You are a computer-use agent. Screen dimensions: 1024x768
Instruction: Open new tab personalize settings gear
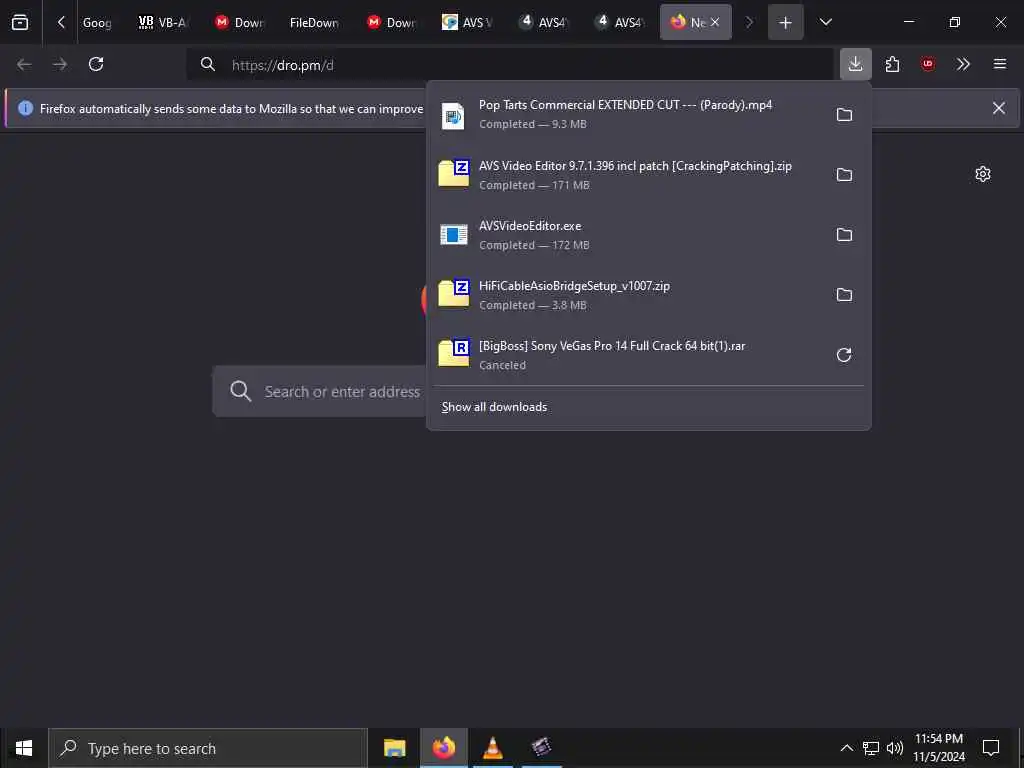[x=983, y=174]
